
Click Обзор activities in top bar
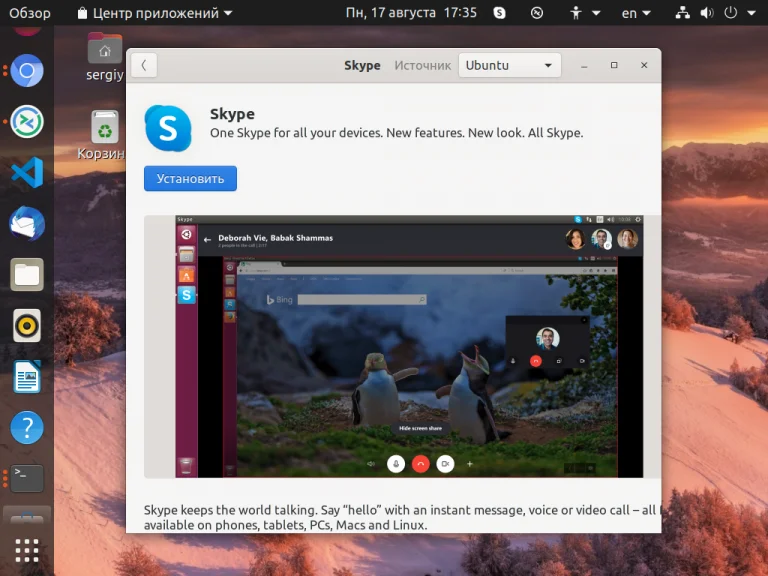[x=30, y=13]
